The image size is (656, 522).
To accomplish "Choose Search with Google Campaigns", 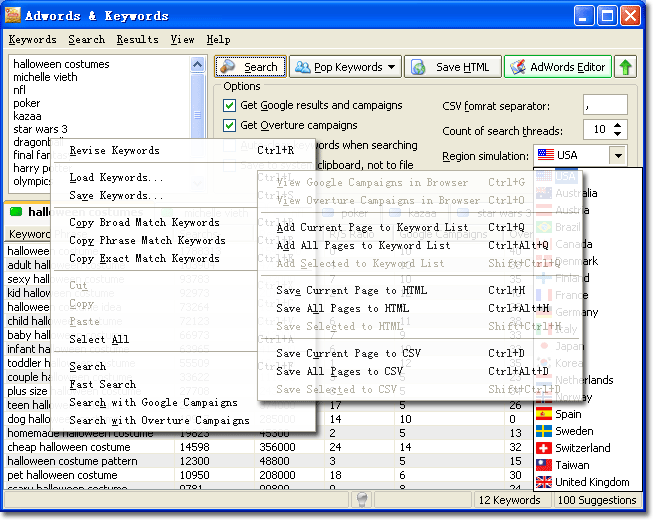I will [x=155, y=402].
